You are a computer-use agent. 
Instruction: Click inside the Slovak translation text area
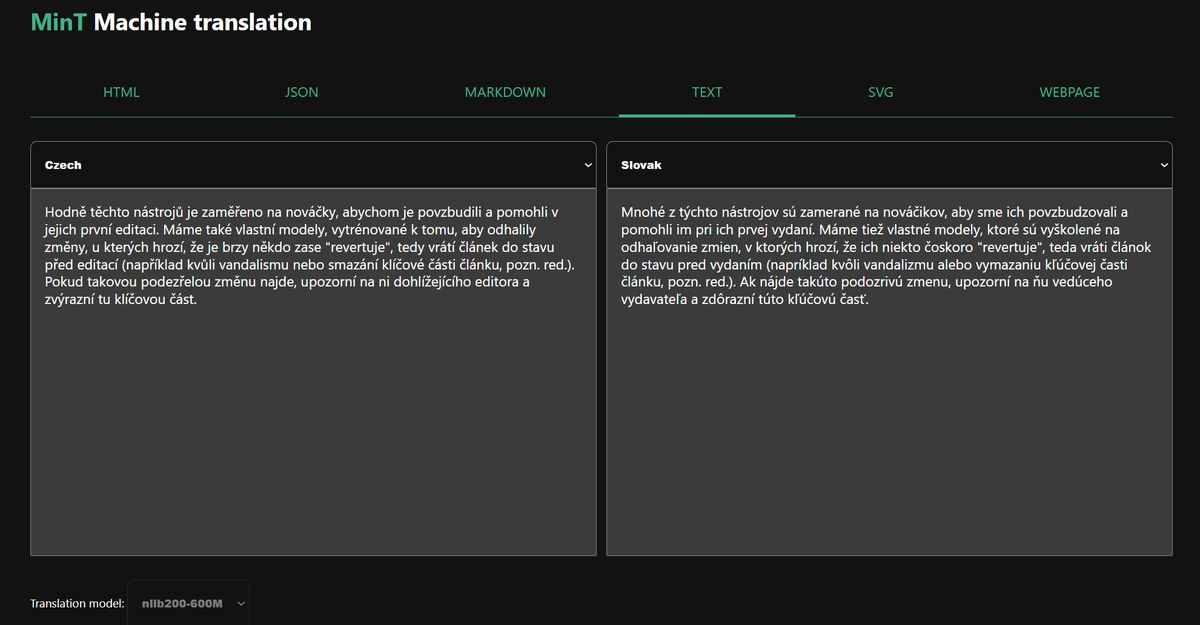(x=889, y=372)
